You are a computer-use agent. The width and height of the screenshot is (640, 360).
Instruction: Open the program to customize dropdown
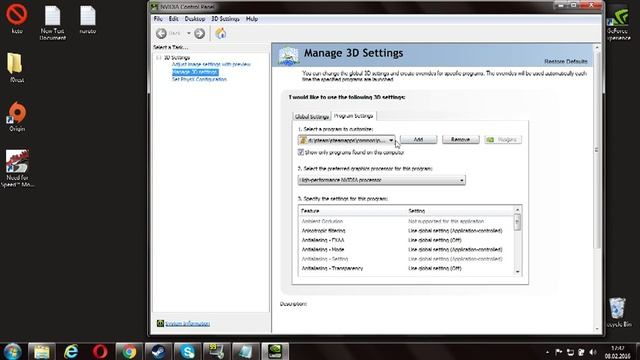click(x=347, y=140)
